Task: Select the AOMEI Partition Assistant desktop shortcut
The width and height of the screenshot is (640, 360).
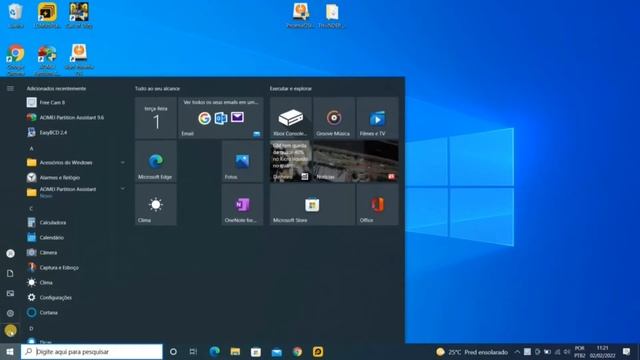Action: (x=47, y=60)
